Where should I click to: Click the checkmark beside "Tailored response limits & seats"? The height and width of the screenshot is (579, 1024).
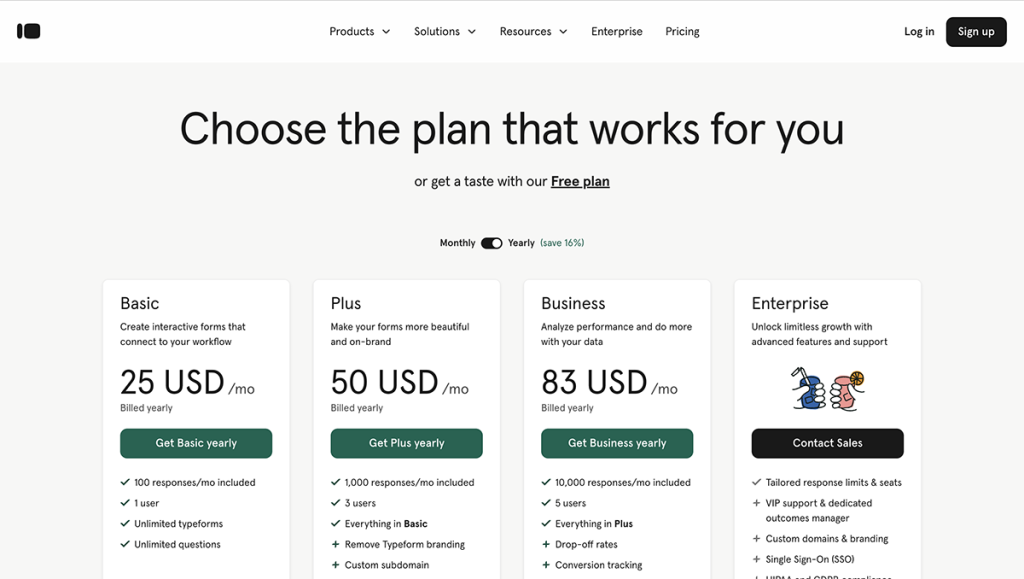(x=758, y=482)
